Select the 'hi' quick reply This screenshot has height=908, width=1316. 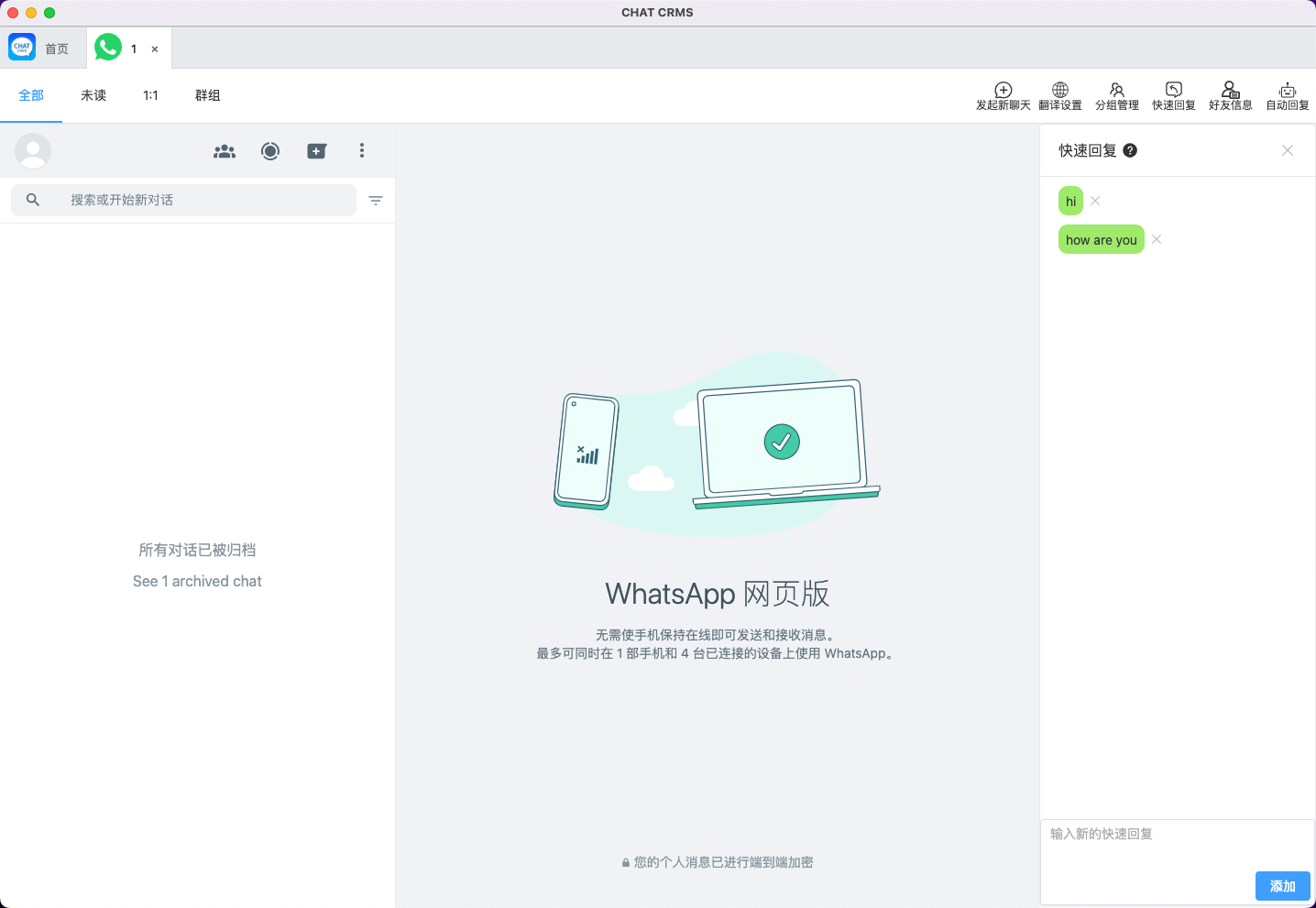point(1070,201)
